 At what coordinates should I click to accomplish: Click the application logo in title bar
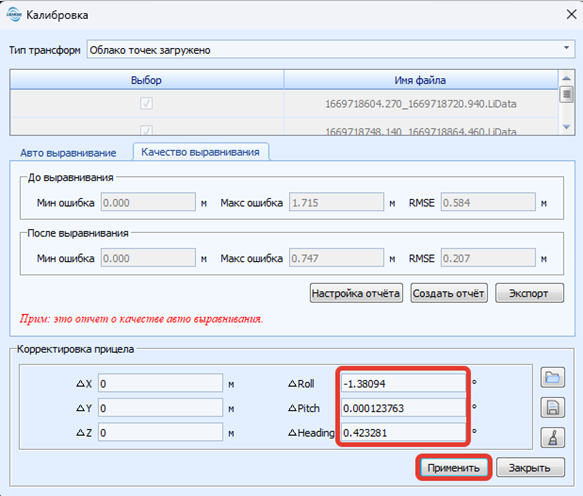point(14,15)
